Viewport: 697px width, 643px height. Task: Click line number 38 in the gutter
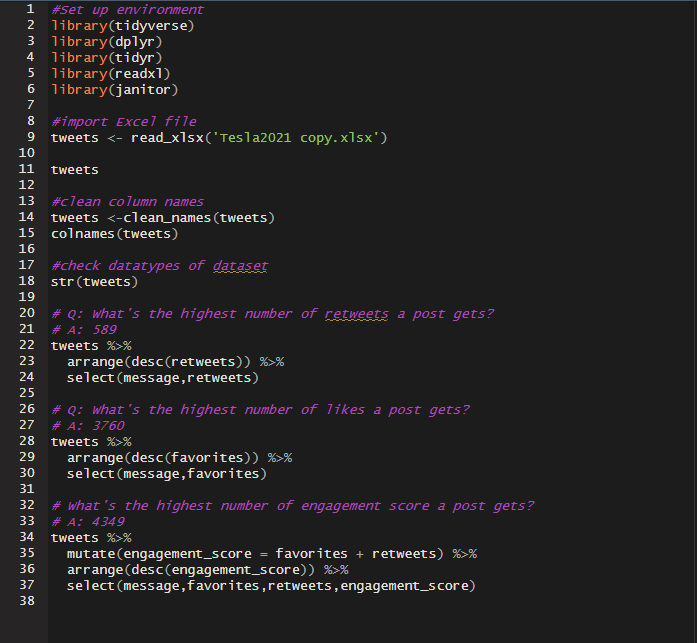27,601
